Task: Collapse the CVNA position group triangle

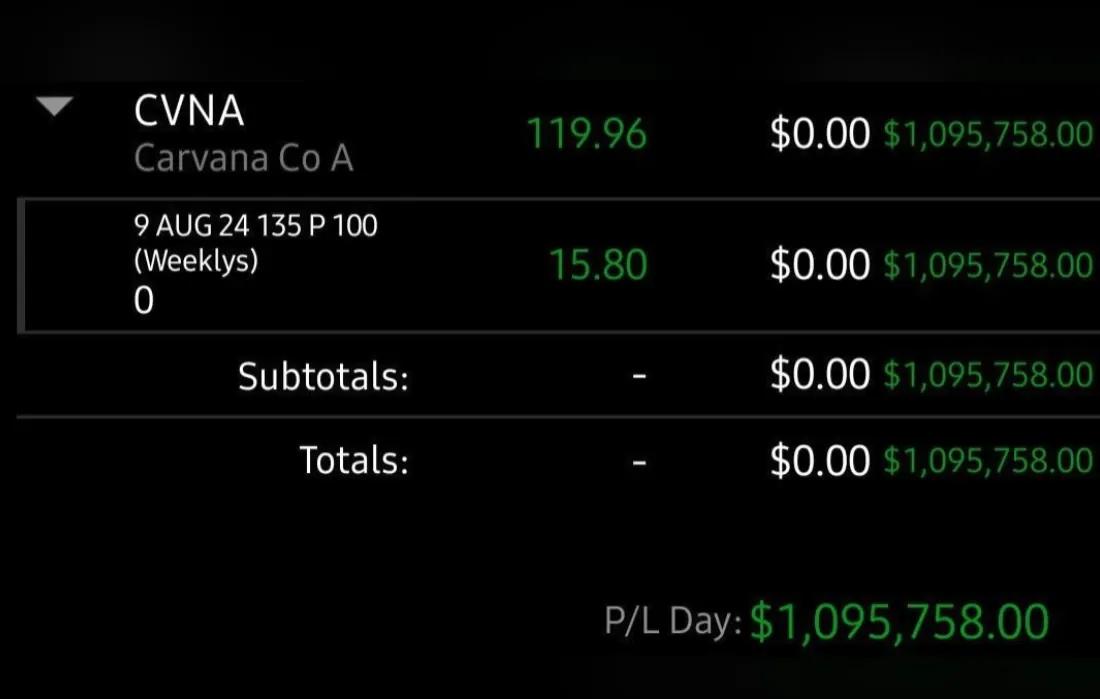Action: click(x=55, y=106)
